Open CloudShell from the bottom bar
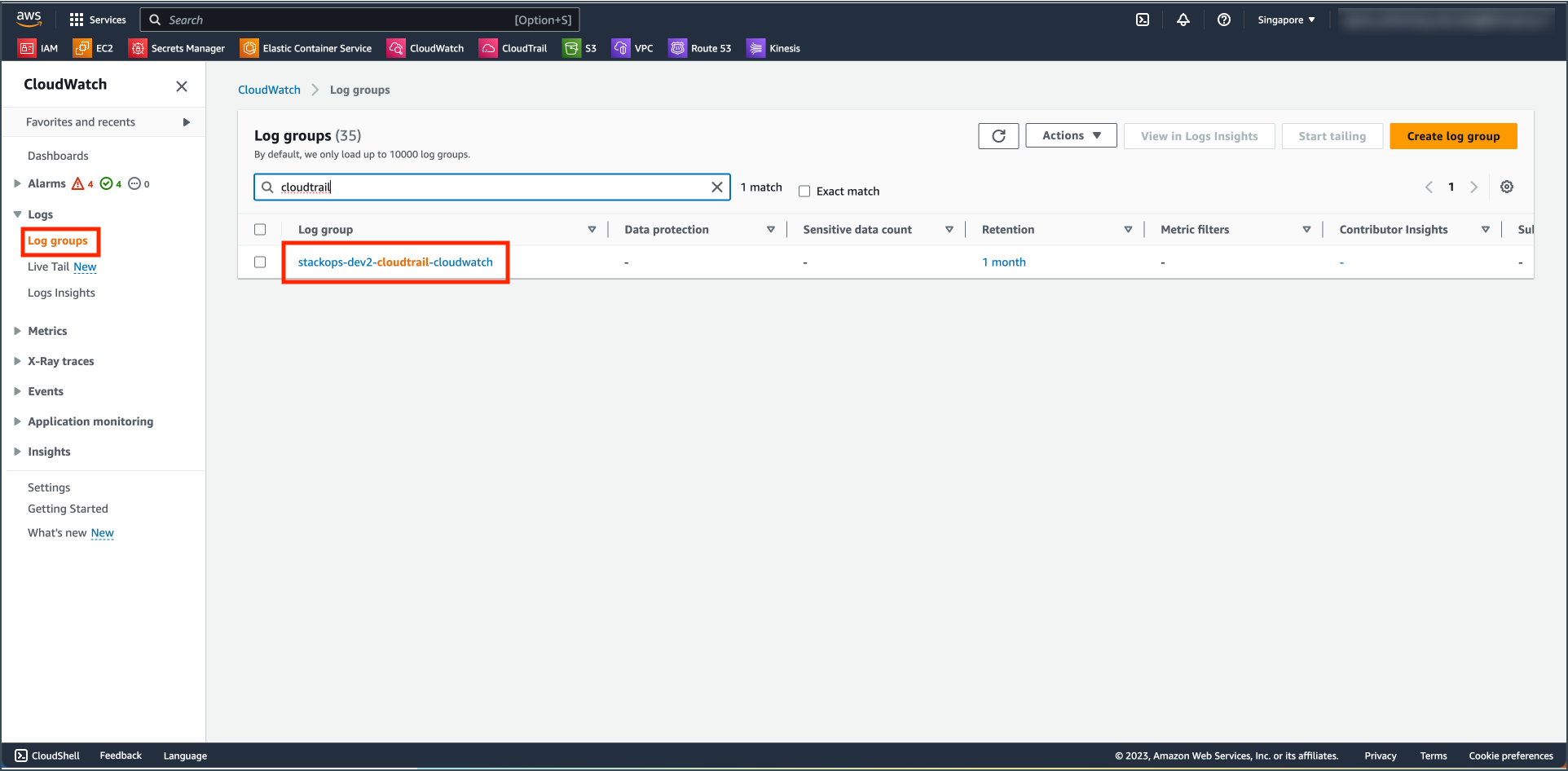This screenshot has width=1568, height=771. point(46,756)
